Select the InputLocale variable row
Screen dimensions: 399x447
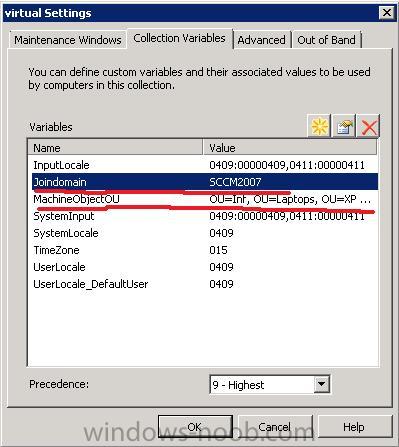click(205, 165)
